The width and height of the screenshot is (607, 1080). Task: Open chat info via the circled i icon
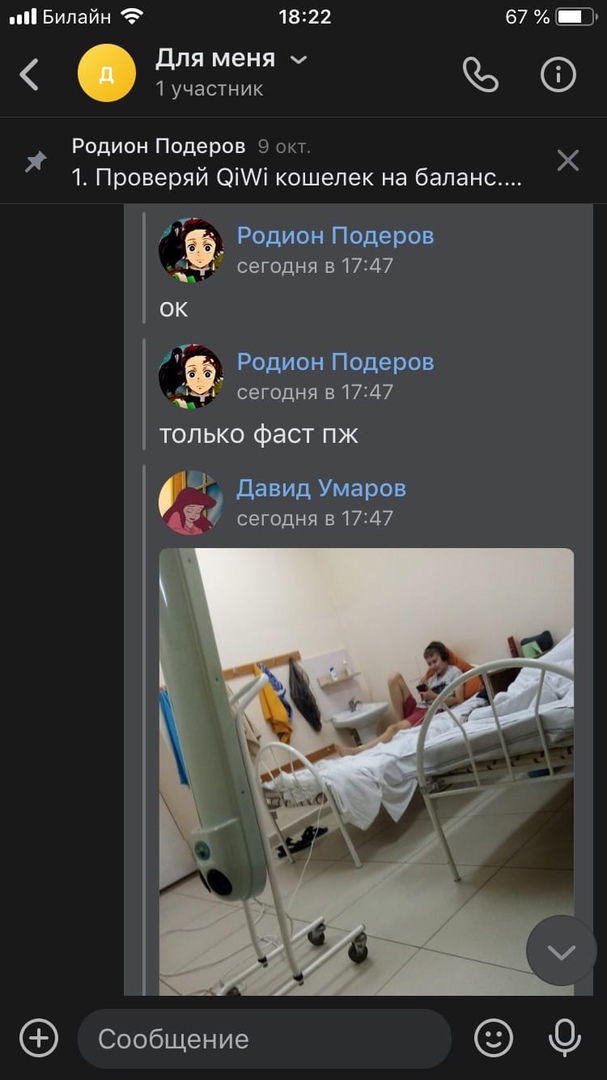click(x=558, y=74)
